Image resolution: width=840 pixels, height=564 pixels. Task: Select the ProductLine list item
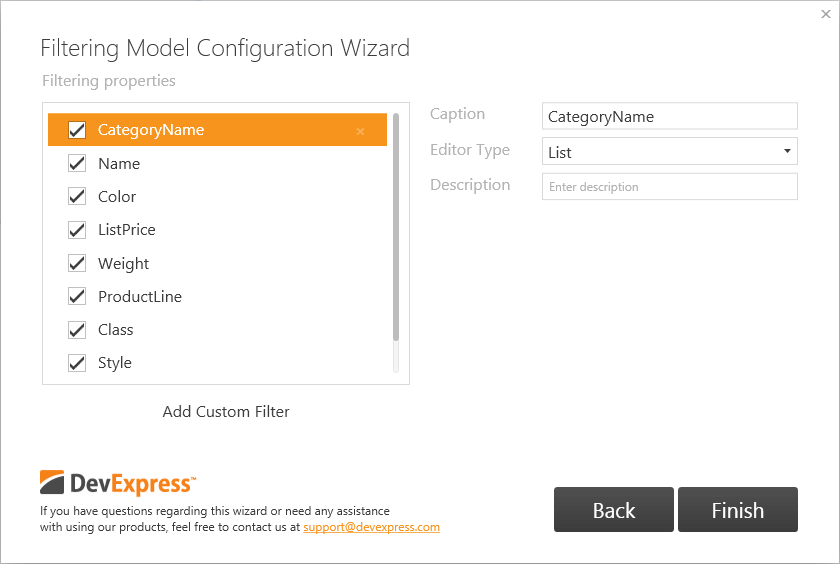140,297
